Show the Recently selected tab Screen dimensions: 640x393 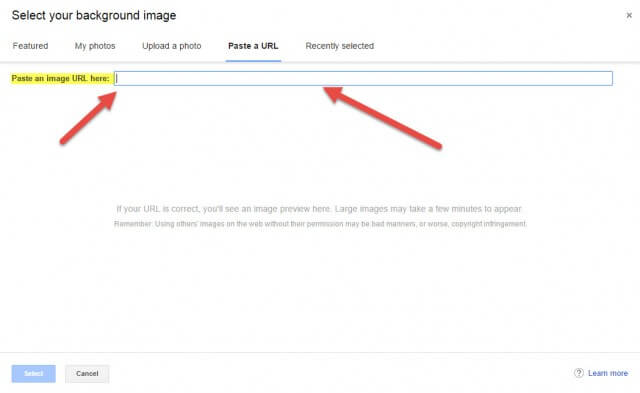pos(340,46)
